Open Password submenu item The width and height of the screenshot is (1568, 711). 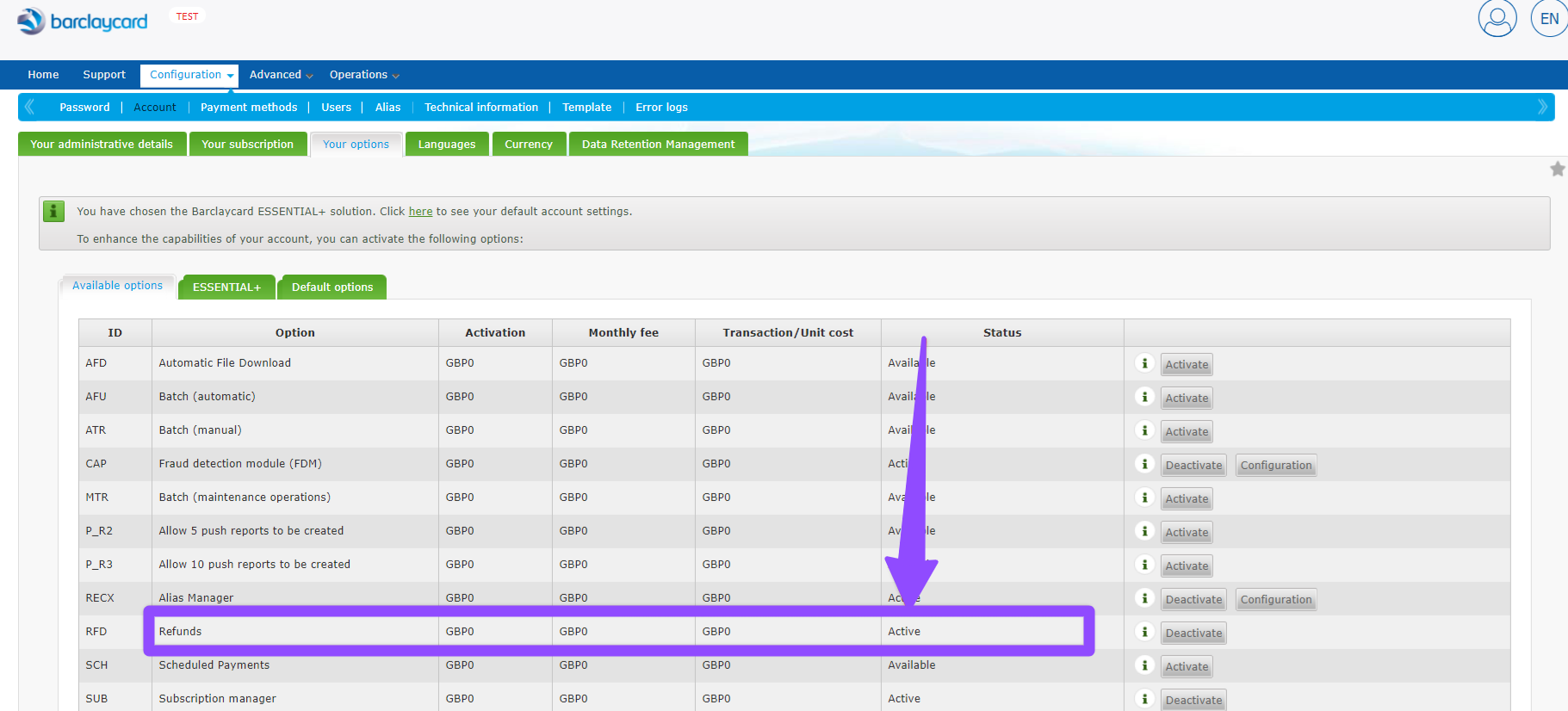pos(84,108)
